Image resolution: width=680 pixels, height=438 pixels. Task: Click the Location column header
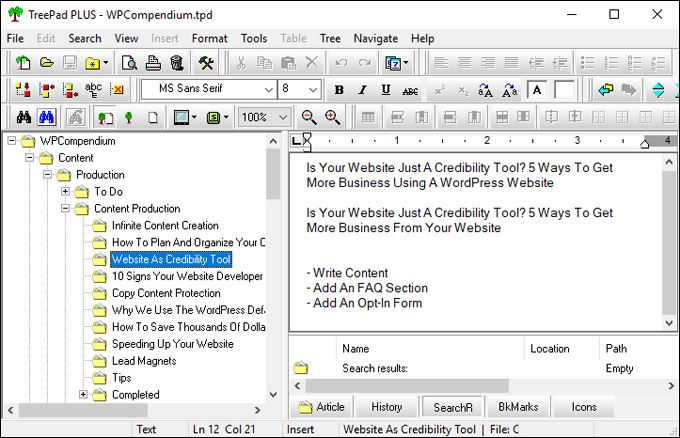[x=562, y=349]
